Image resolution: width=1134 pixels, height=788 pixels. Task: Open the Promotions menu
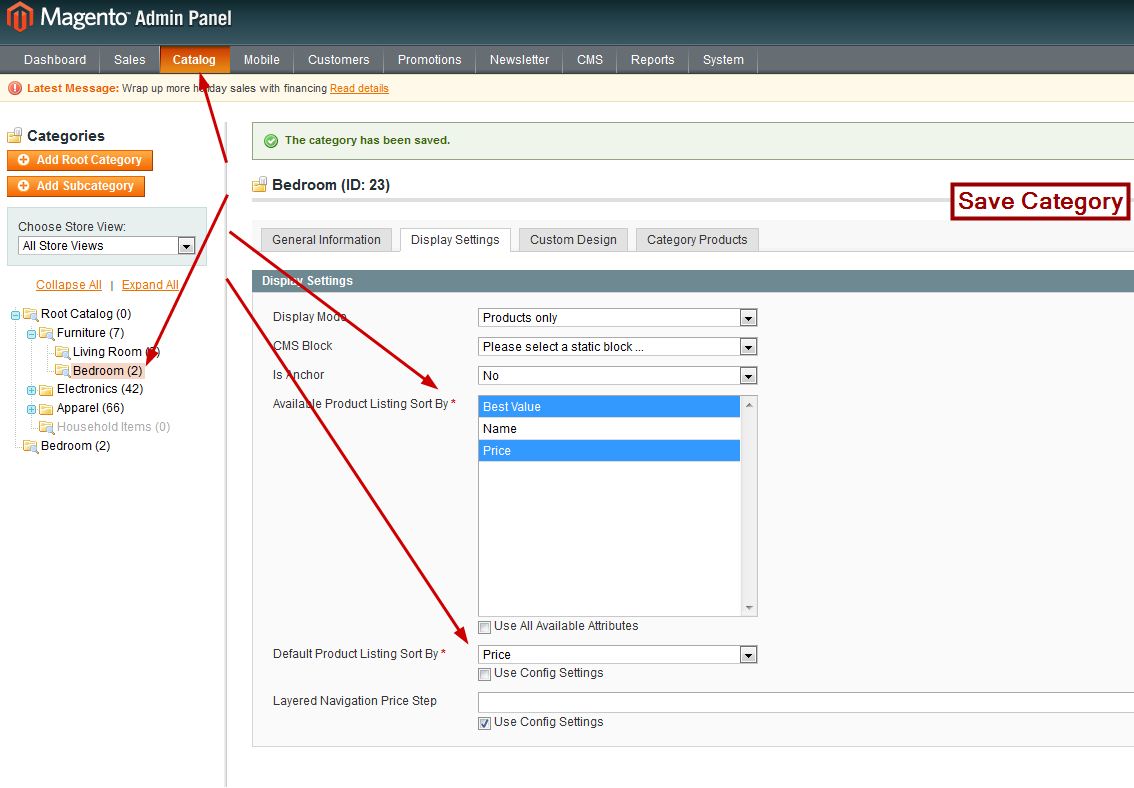pyautogui.click(x=428, y=60)
